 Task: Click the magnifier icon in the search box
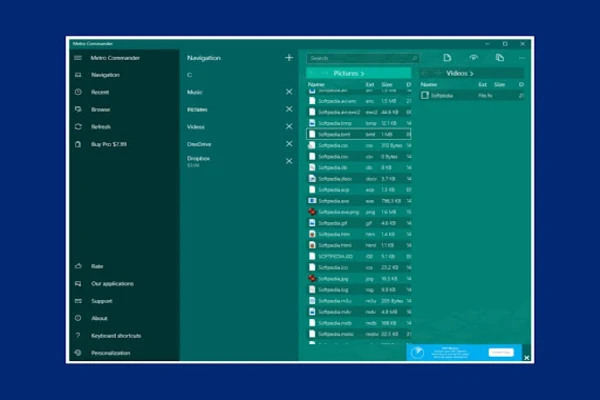coord(414,58)
